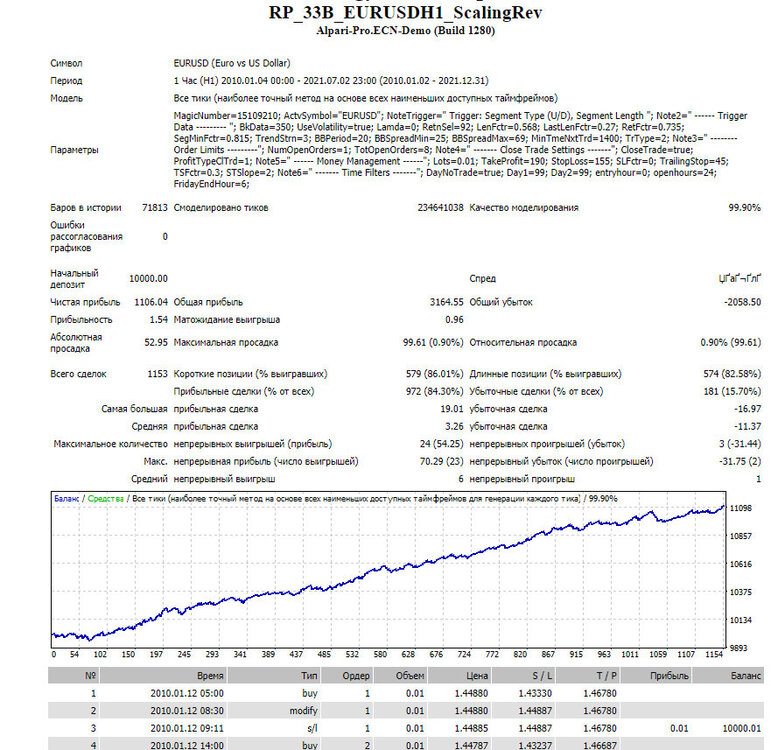The height and width of the screenshot is (750, 771).
Task: Select loss trades value 181 (15.70%)
Action: click(x=732, y=391)
